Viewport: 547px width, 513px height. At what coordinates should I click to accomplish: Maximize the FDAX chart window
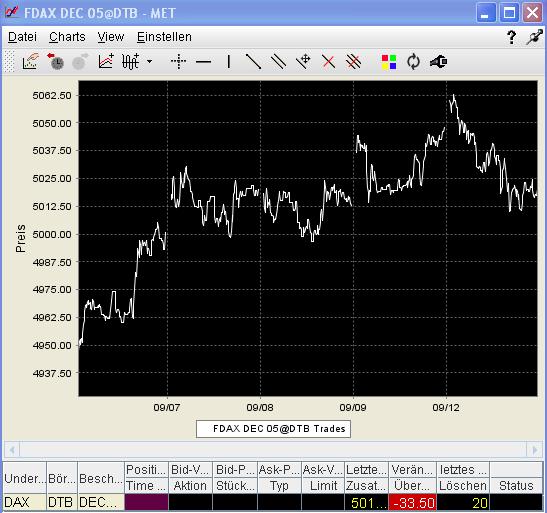coord(509,13)
